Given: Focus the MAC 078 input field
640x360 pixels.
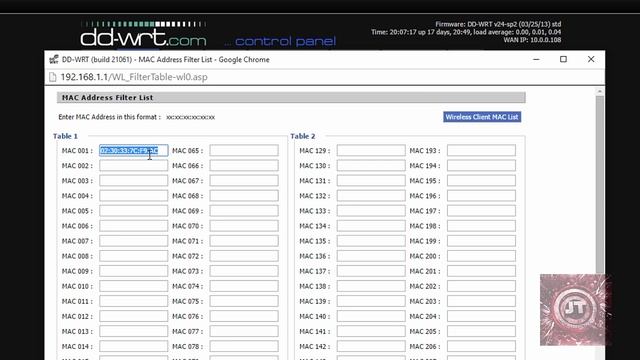Looking at the screenshot, I should pos(244,347).
